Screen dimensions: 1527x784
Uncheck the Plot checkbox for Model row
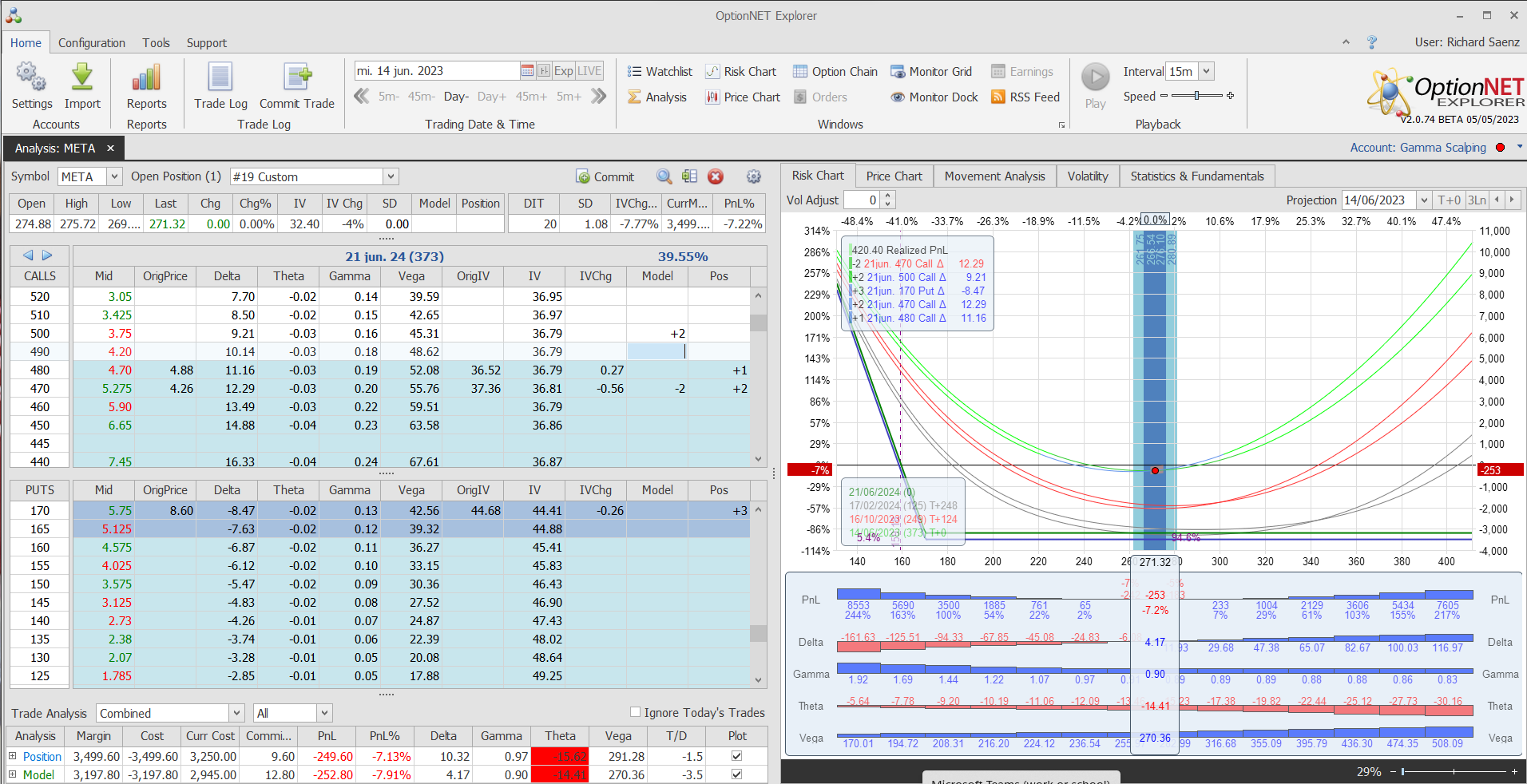click(736, 774)
